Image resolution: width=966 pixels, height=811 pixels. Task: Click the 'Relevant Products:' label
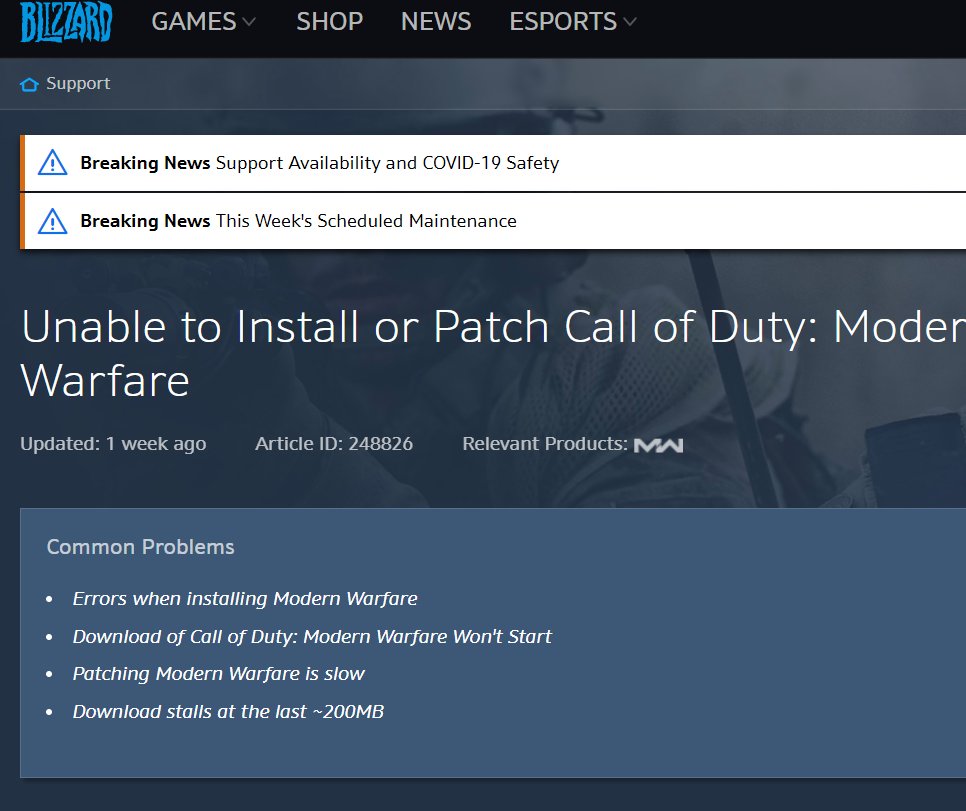point(545,444)
